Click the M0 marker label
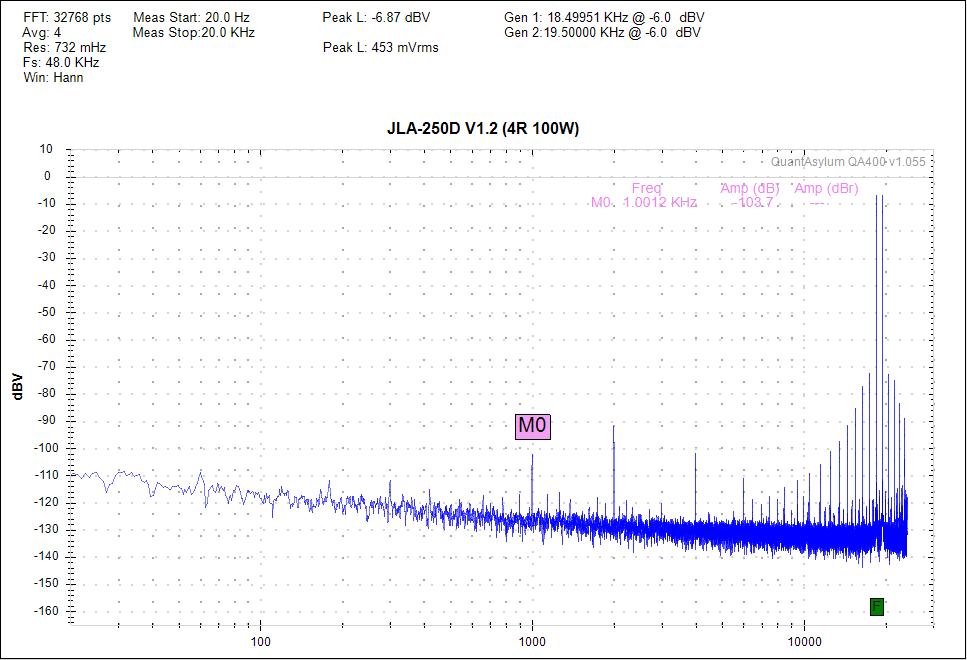The height and width of the screenshot is (660, 967). pyautogui.click(x=533, y=426)
